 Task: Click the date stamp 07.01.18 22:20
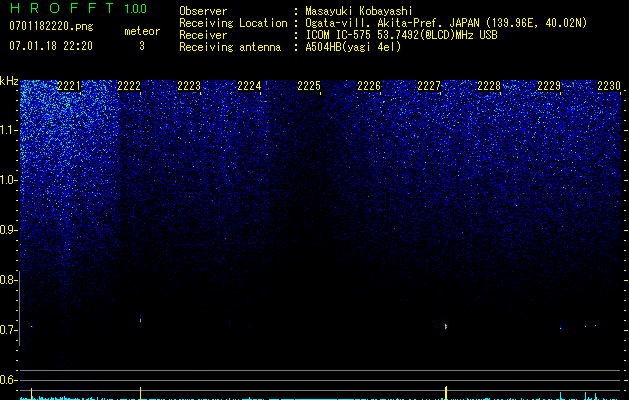[x=51, y=46]
